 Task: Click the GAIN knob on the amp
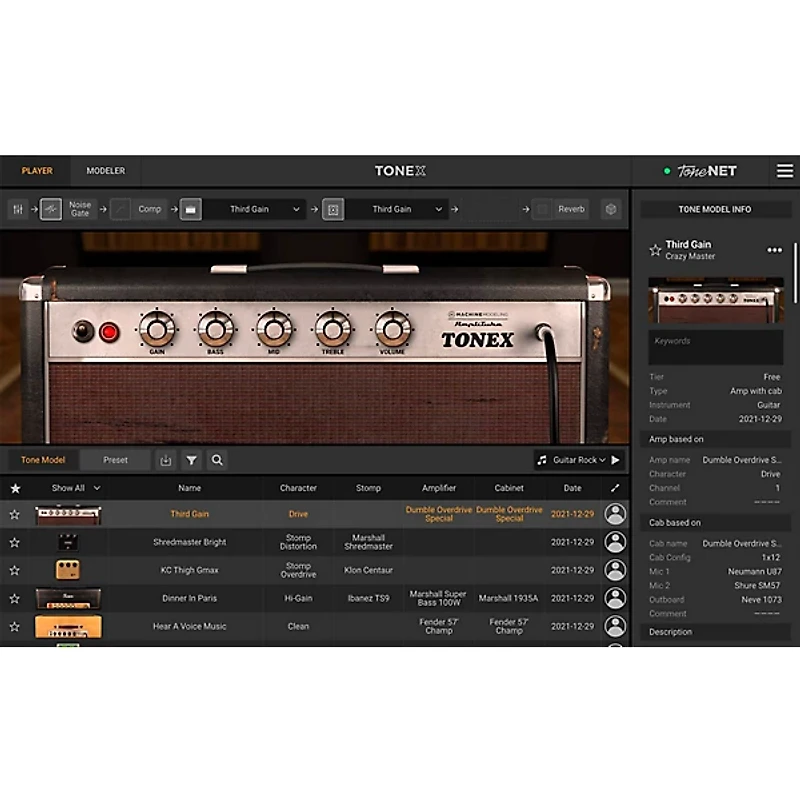[157, 330]
